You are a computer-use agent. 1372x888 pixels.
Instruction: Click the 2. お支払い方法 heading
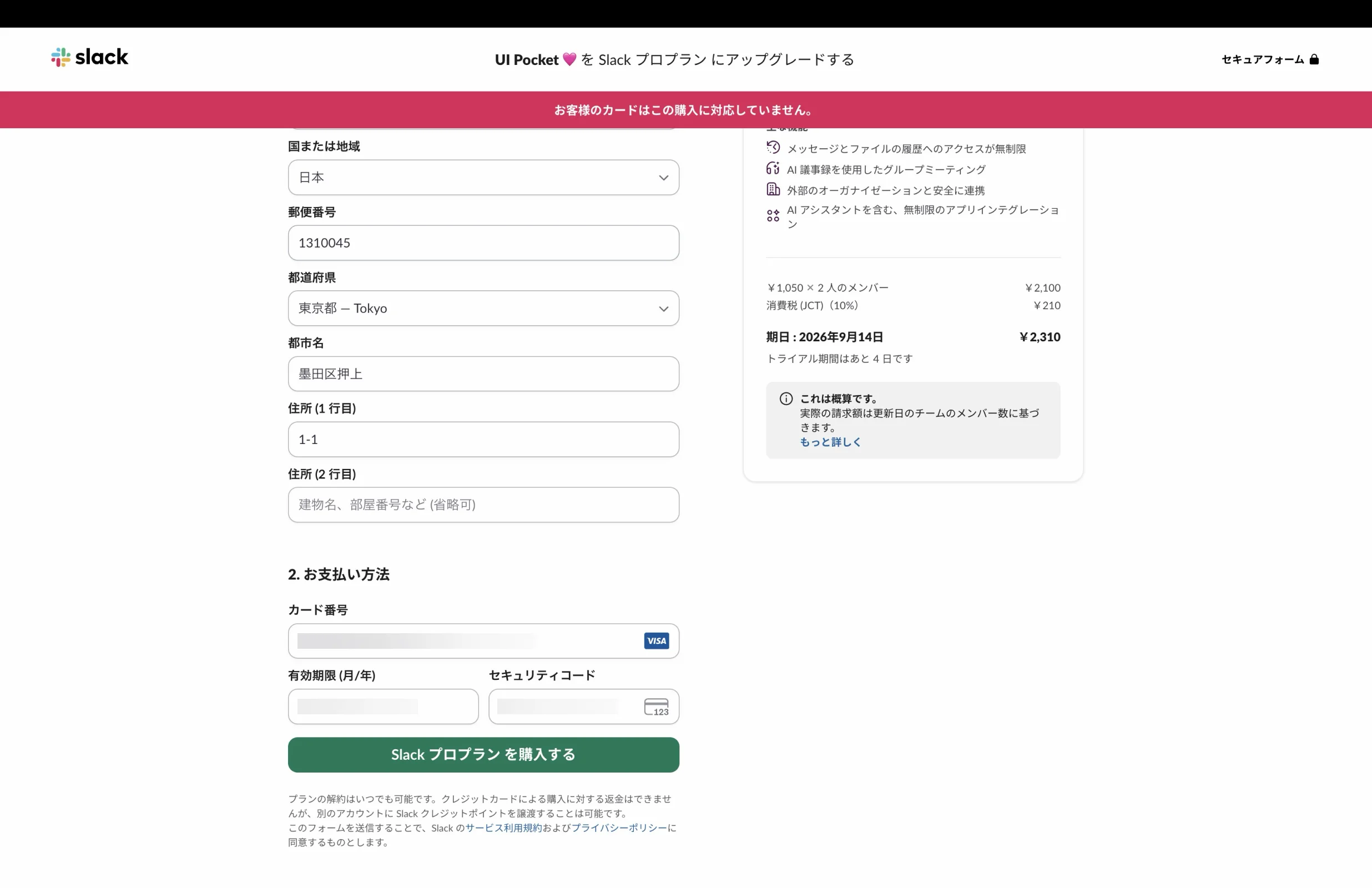click(339, 574)
